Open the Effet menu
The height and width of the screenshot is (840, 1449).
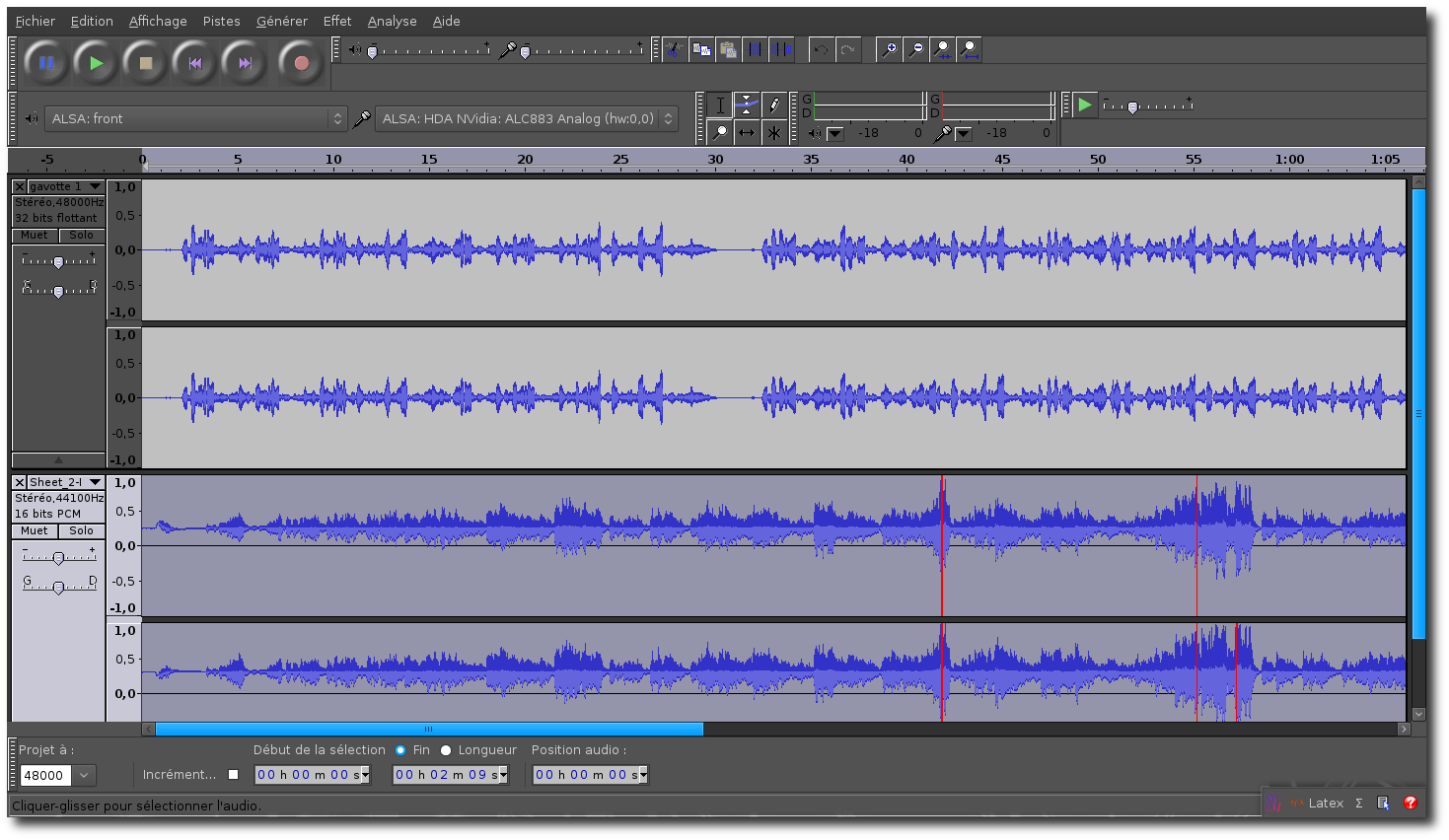click(336, 21)
